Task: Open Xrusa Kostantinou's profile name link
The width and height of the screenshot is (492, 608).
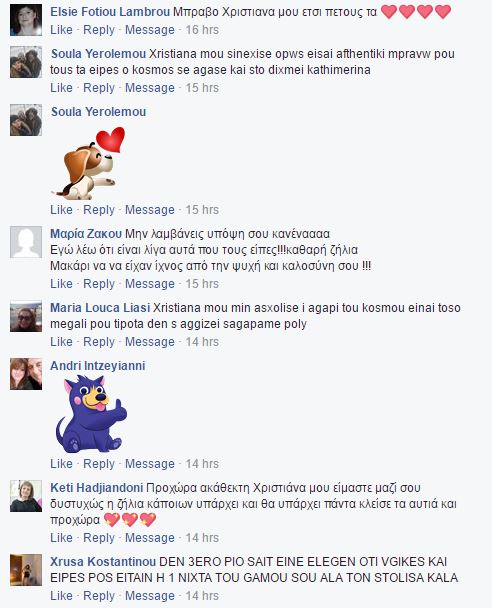Action: click(103, 561)
